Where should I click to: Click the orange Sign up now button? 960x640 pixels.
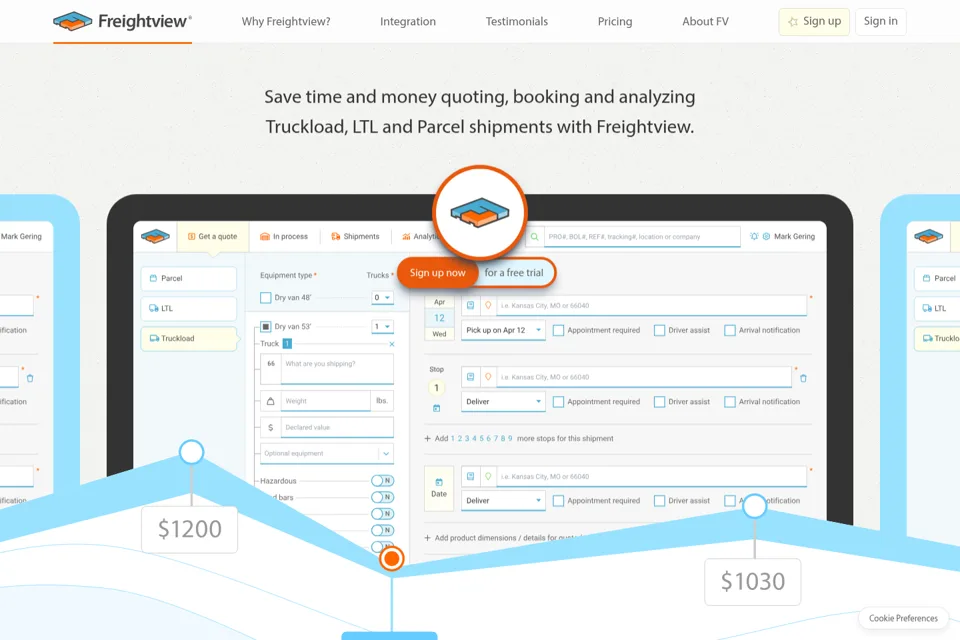(x=437, y=273)
